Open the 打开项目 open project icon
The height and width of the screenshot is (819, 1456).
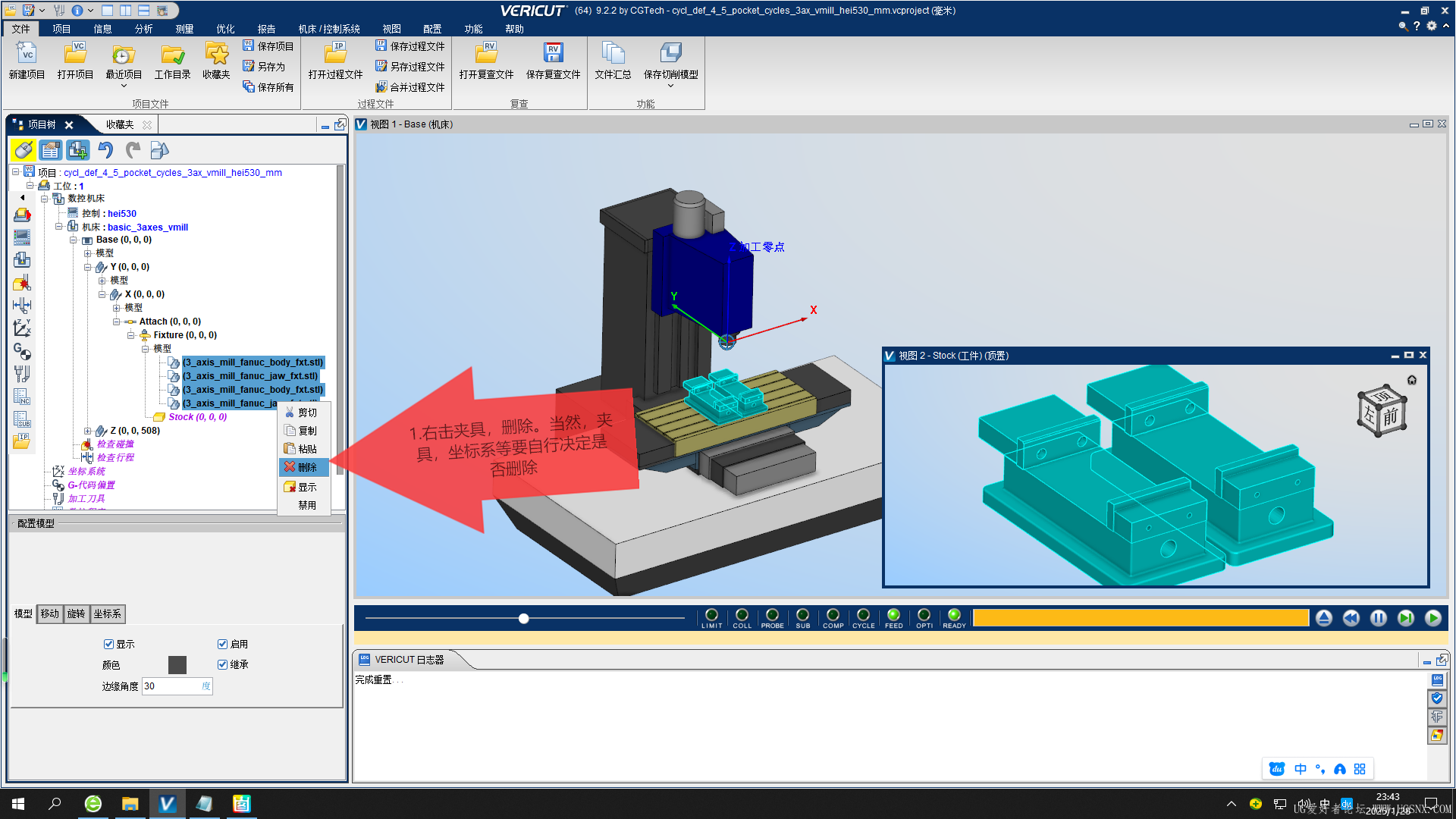tap(75, 61)
